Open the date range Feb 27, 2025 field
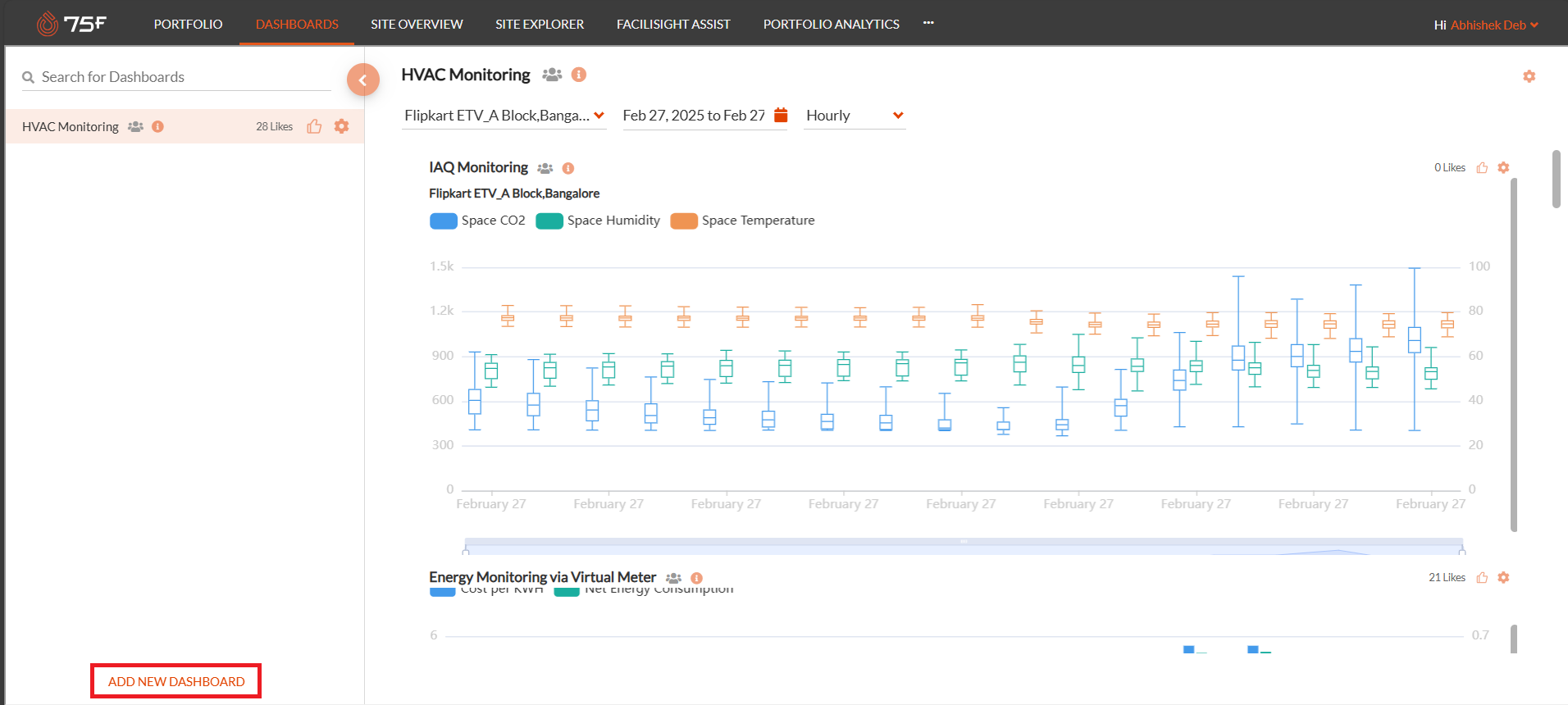Screen dimensions: 1568x705 [x=694, y=116]
